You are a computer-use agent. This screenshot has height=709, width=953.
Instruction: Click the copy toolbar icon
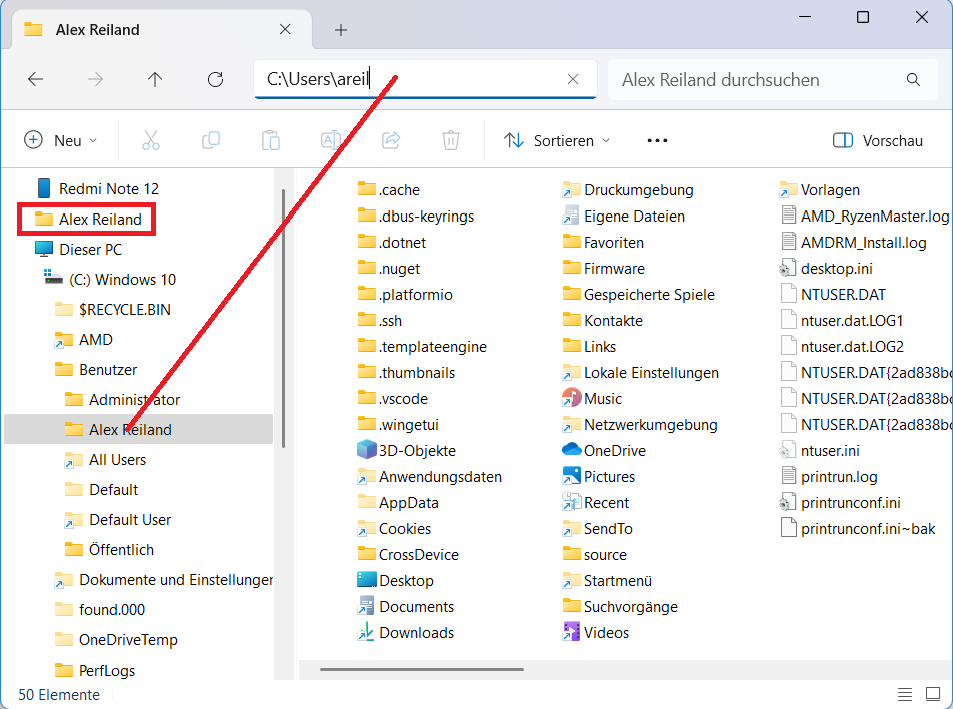210,140
